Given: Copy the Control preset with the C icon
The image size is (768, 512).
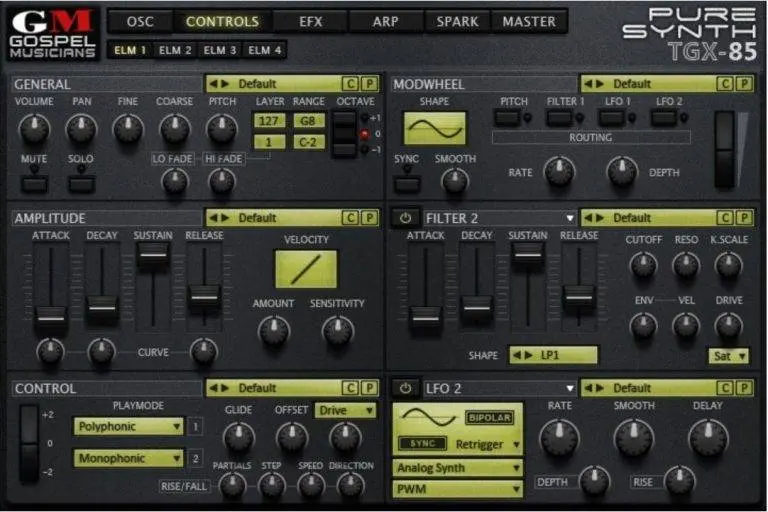Looking at the screenshot, I should (x=350, y=388).
